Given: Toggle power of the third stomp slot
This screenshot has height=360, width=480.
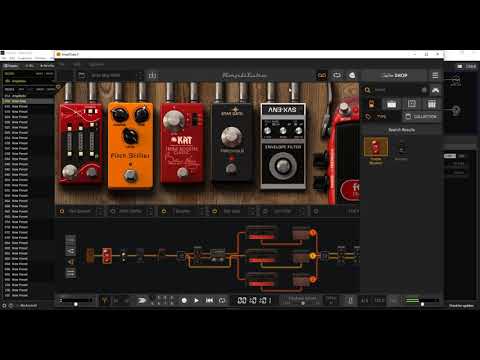Looking at the screenshot, I should coord(164,211).
